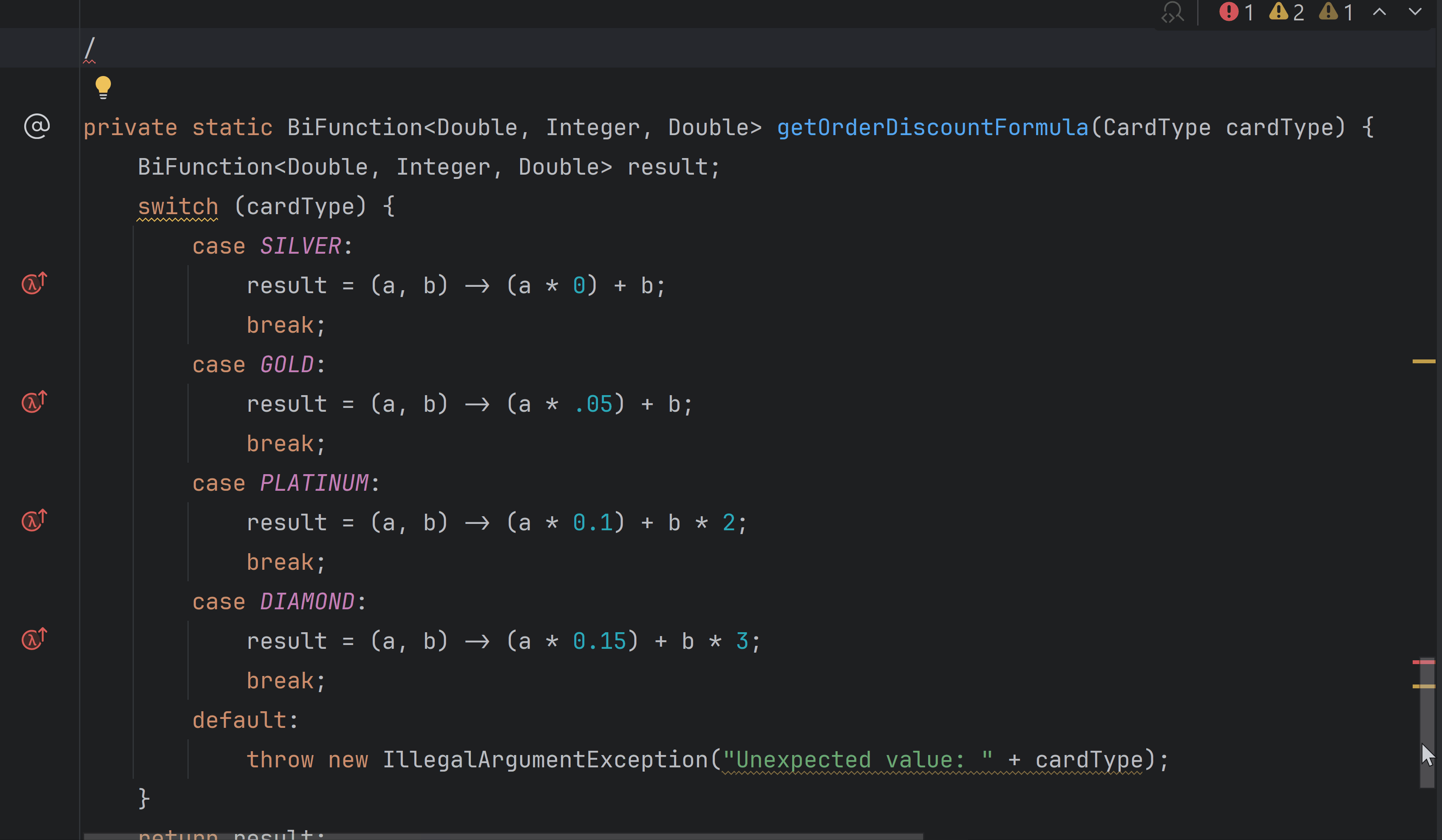This screenshot has width=1442, height=840.
Task: Click the weak warning count badge
Action: tap(1334, 12)
